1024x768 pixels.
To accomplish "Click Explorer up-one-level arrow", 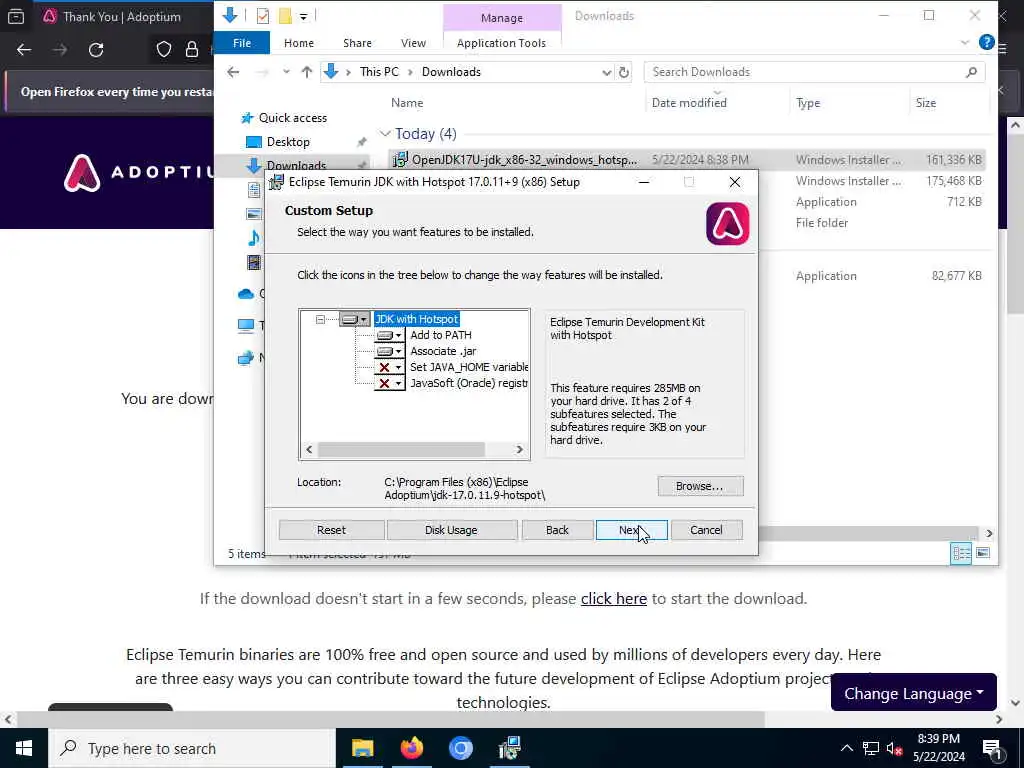I will (x=307, y=72).
